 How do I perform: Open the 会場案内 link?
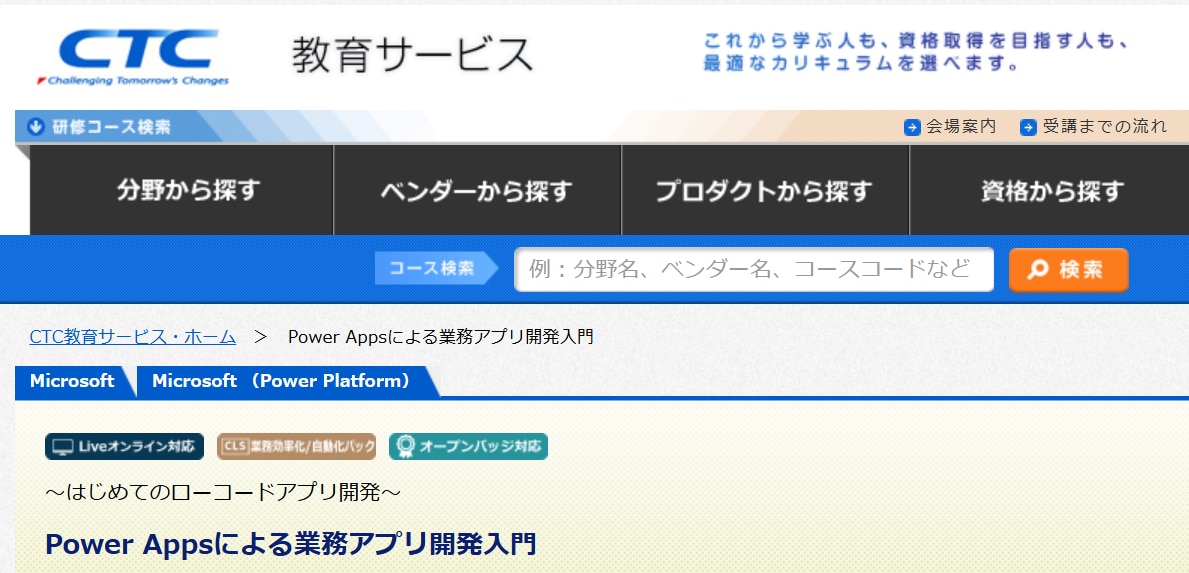(961, 127)
